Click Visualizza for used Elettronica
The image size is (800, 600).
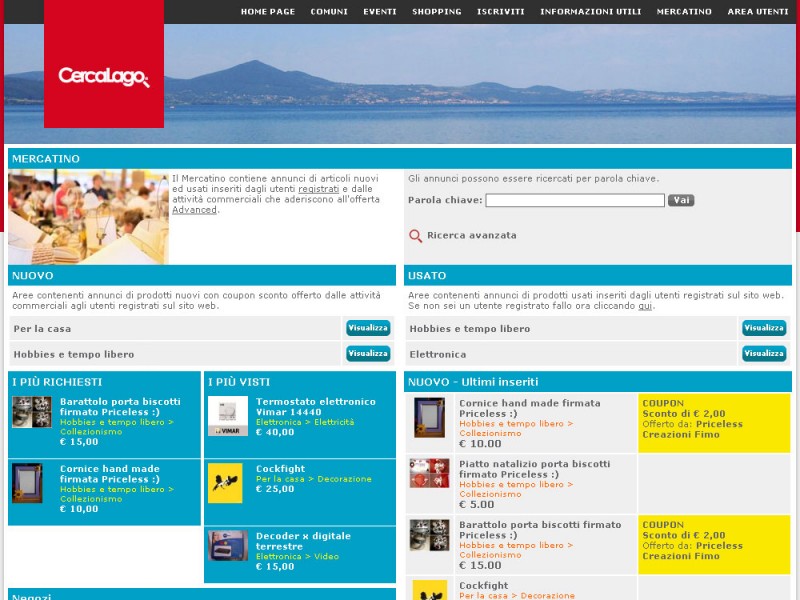click(x=764, y=354)
